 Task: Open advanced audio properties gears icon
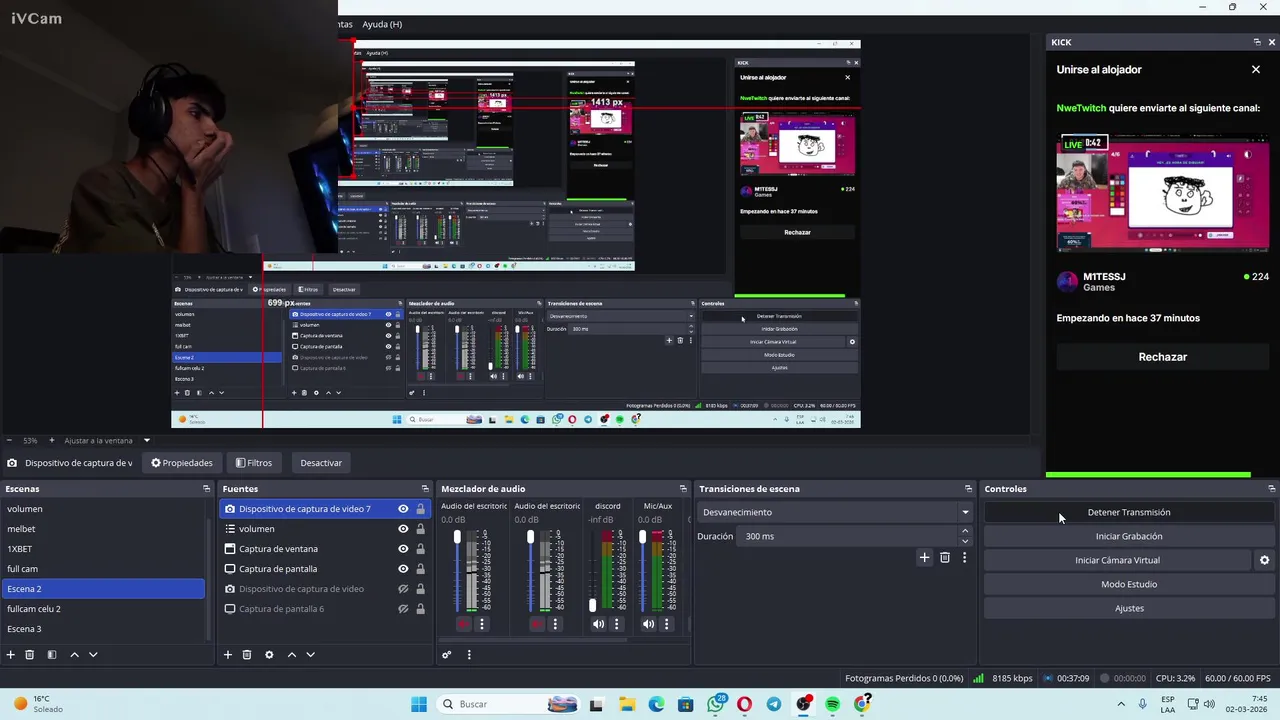pyautogui.click(x=447, y=655)
